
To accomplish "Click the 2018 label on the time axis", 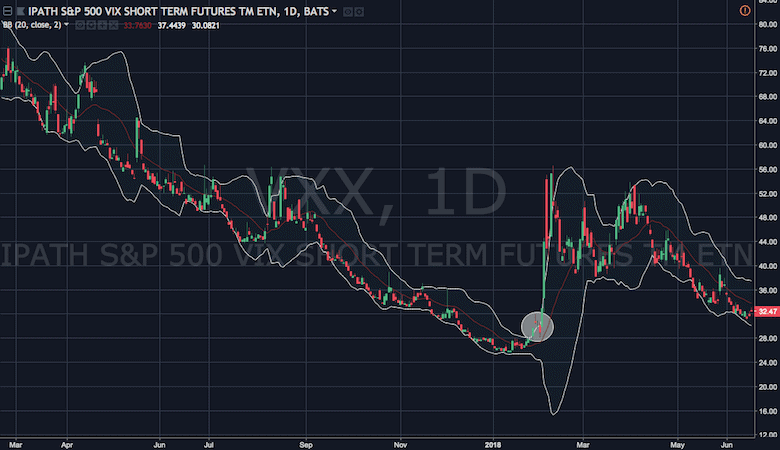I will [x=493, y=445].
